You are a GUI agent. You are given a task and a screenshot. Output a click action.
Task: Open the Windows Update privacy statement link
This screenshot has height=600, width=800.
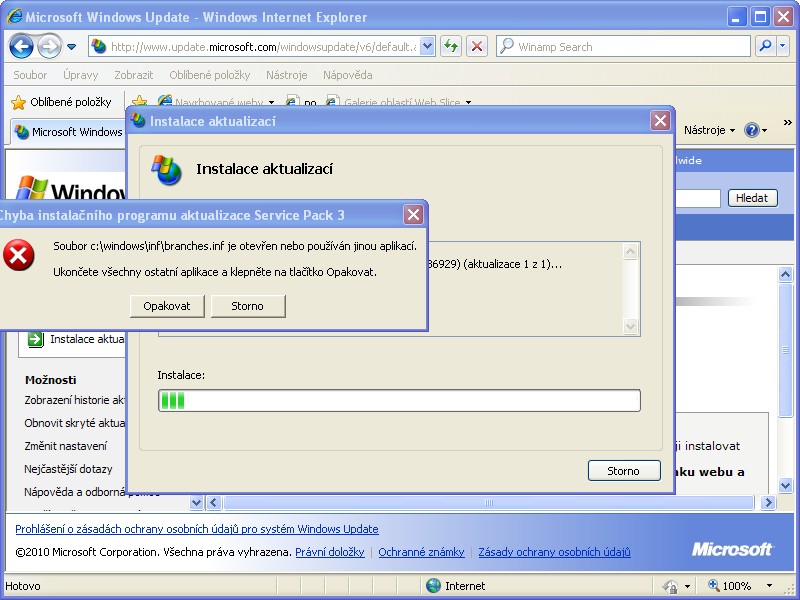(197, 529)
